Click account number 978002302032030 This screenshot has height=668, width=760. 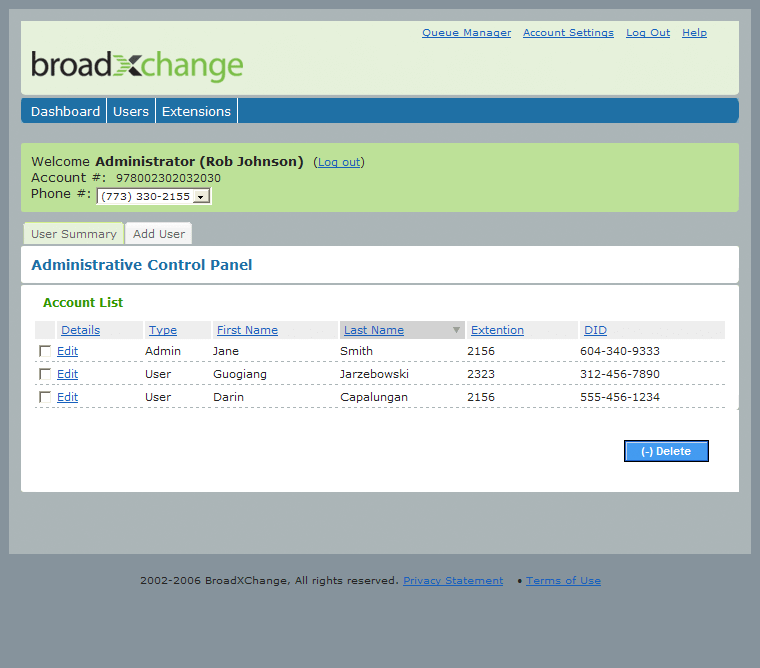tap(168, 178)
